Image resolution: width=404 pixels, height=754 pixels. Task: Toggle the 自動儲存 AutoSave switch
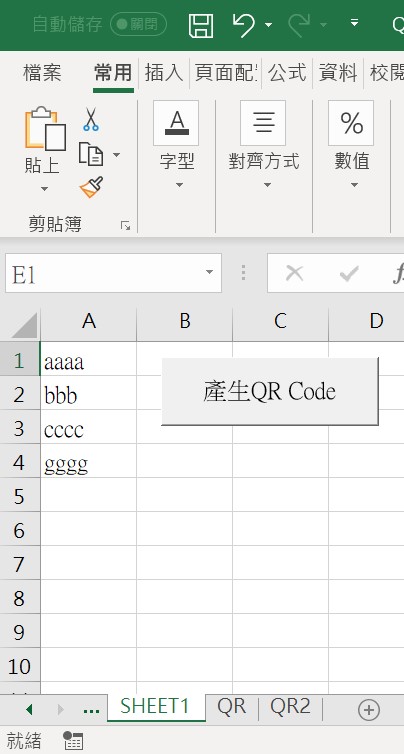[x=139, y=24]
